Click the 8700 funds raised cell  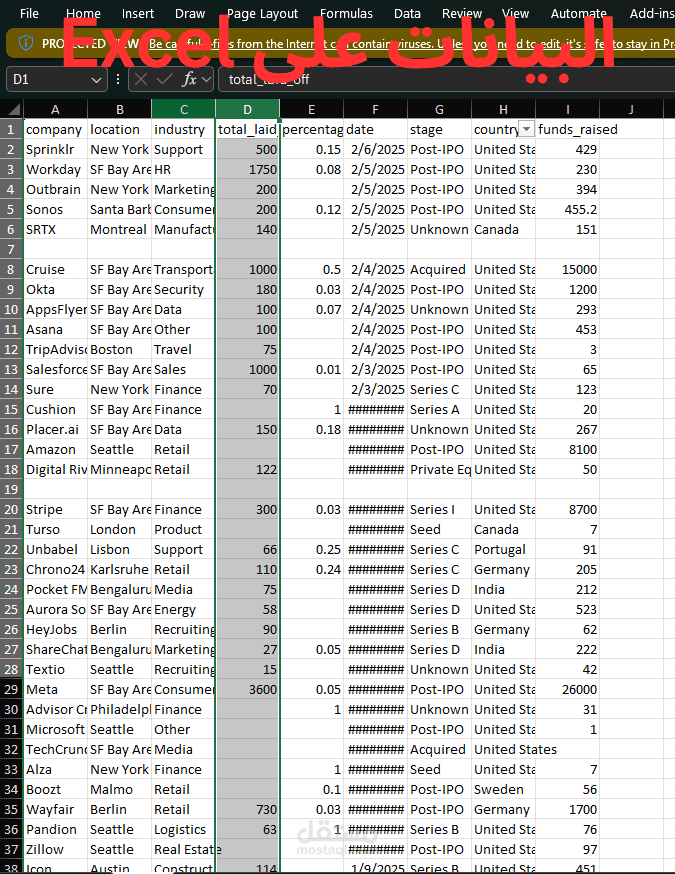coord(567,509)
